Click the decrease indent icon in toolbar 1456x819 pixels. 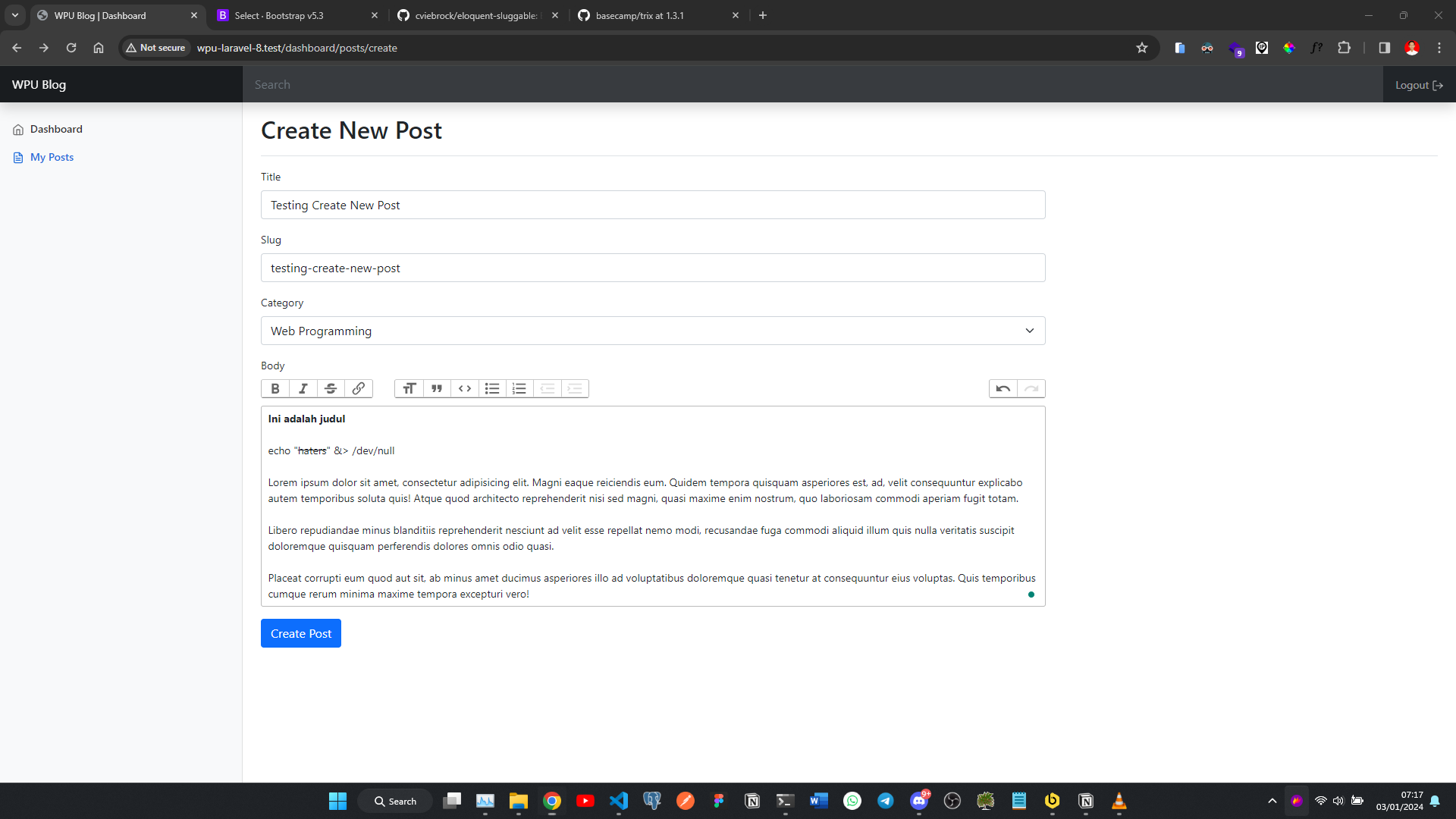pyautogui.click(x=548, y=388)
